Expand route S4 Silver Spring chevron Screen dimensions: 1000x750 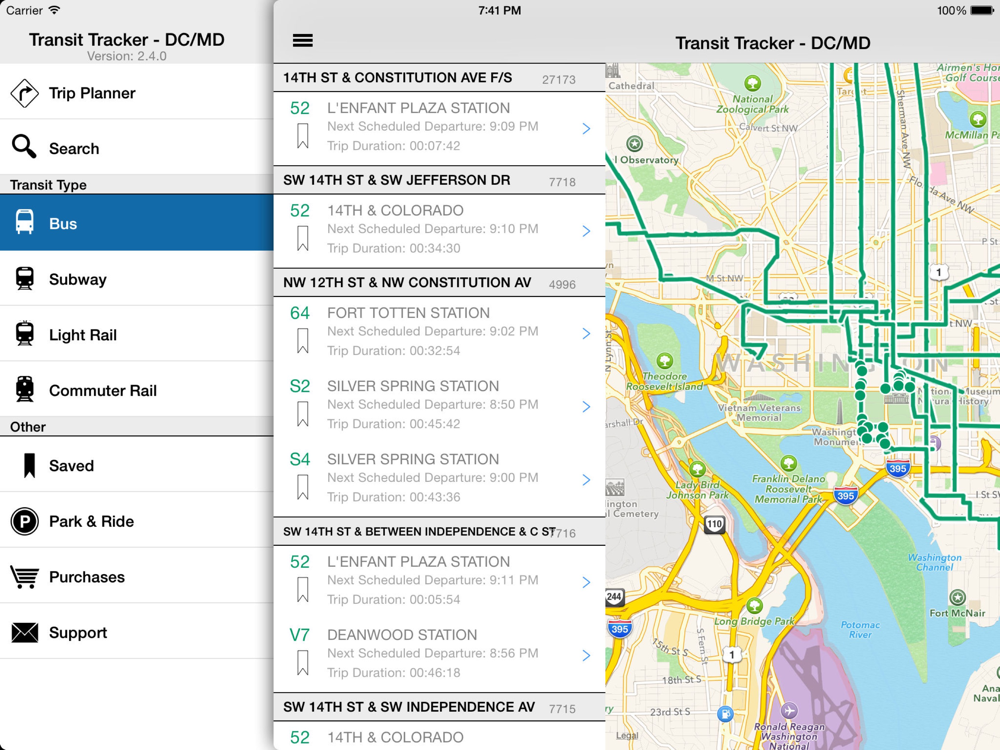click(586, 480)
